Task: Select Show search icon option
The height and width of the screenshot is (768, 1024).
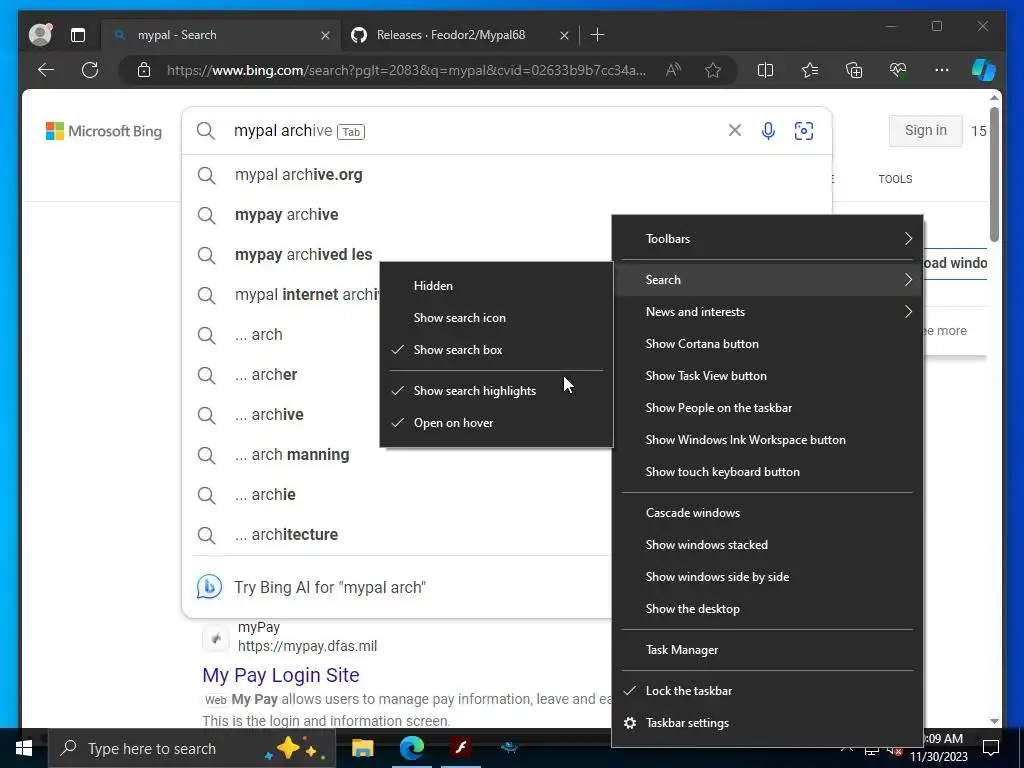Action: click(x=496, y=317)
